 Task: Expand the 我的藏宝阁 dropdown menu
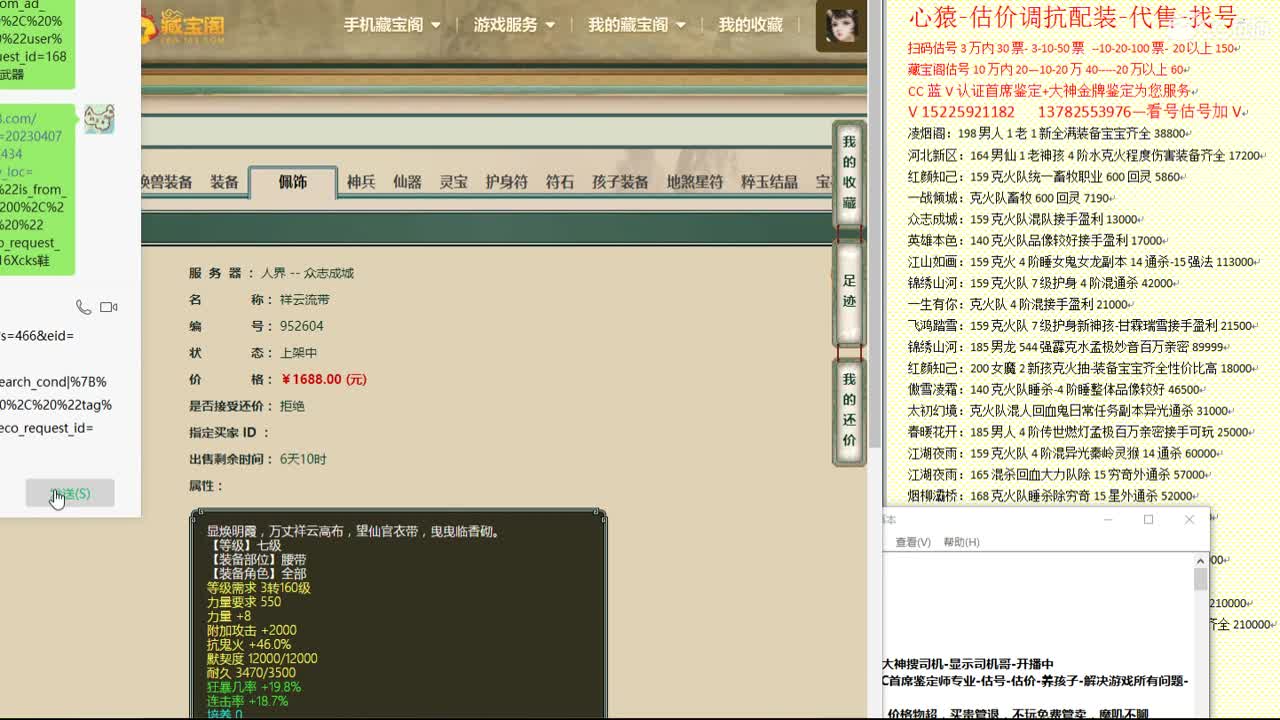coord(637,25)
